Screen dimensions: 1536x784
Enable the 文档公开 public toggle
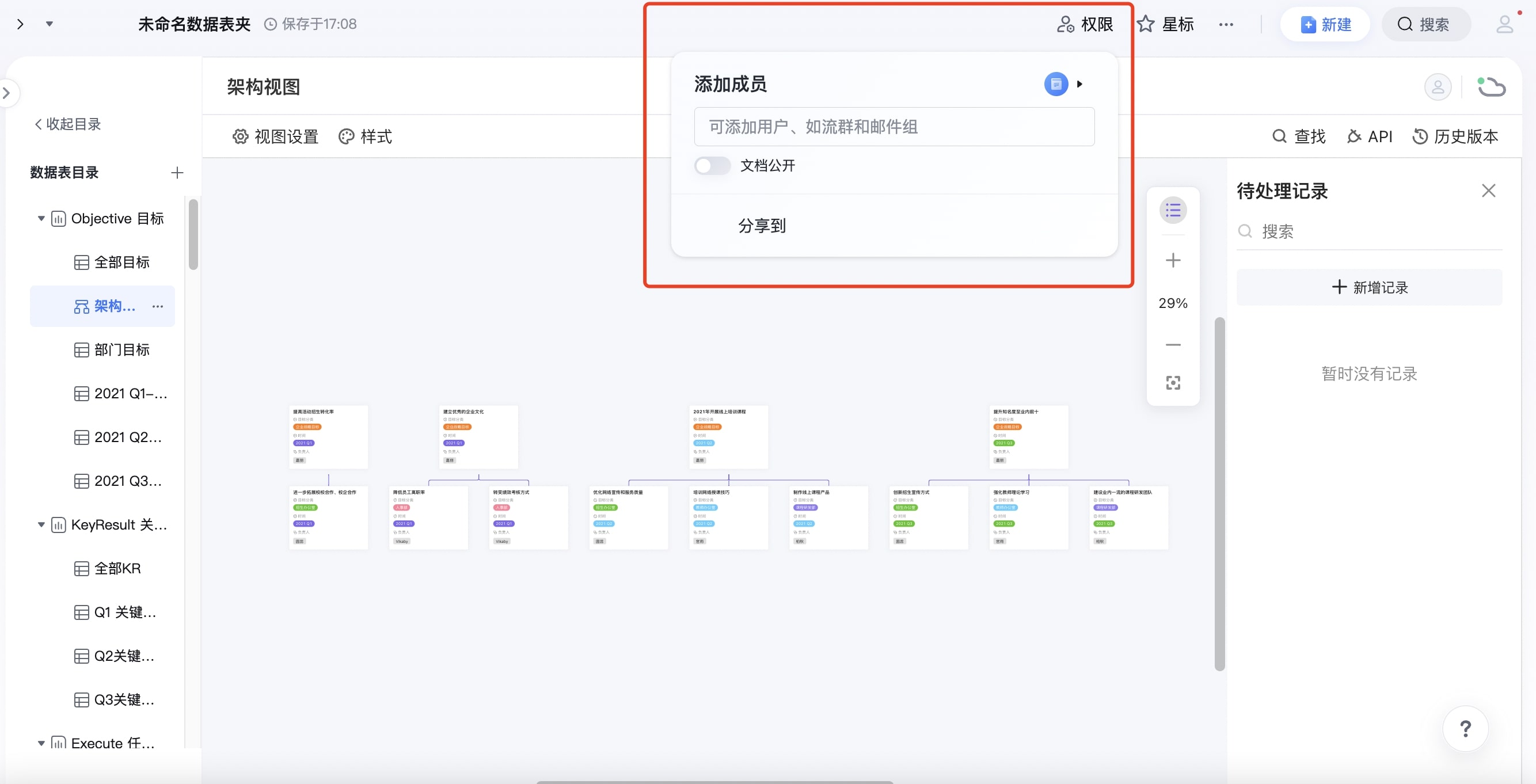pos(712,166)
